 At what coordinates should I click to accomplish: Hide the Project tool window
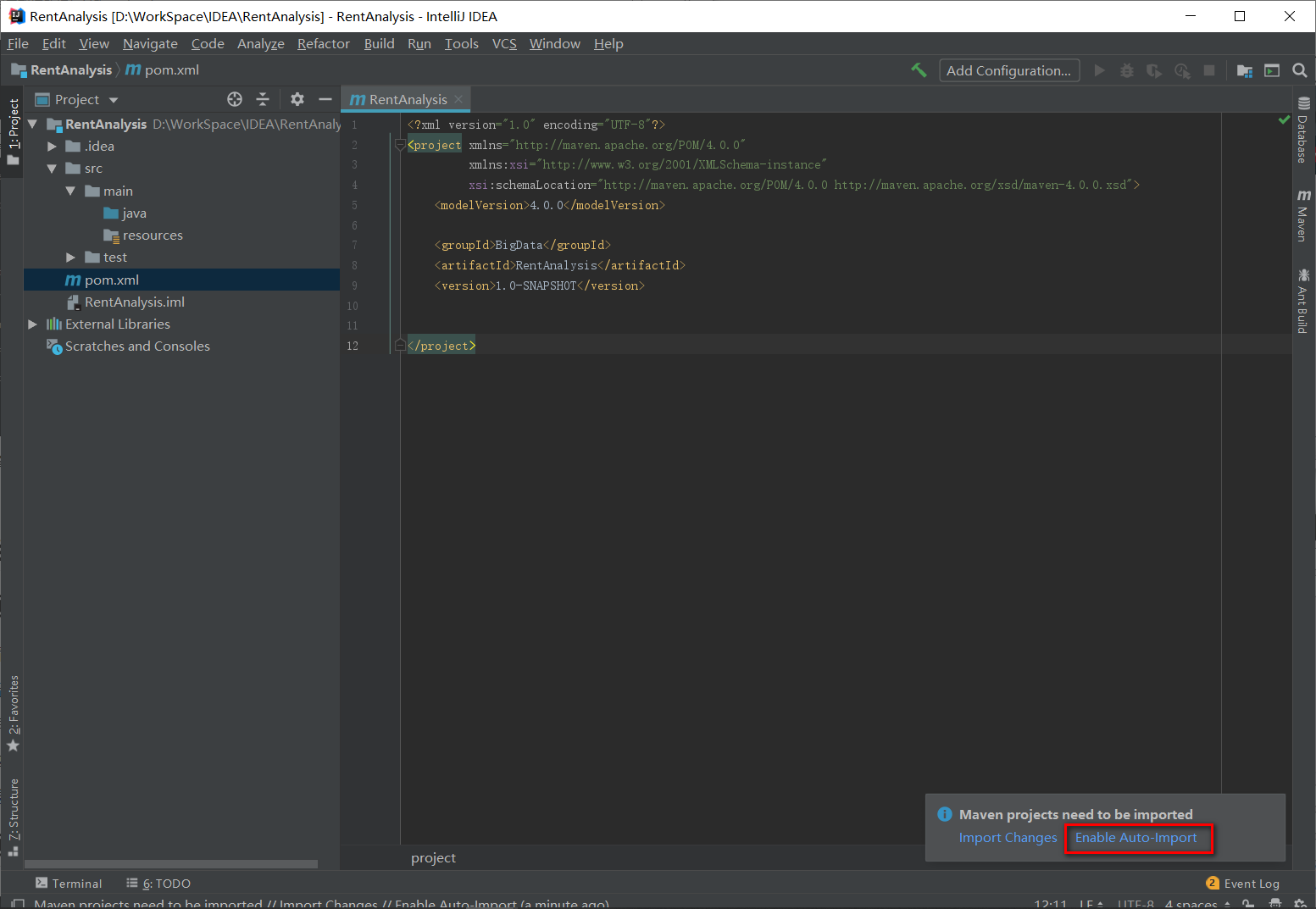[325, 99]
